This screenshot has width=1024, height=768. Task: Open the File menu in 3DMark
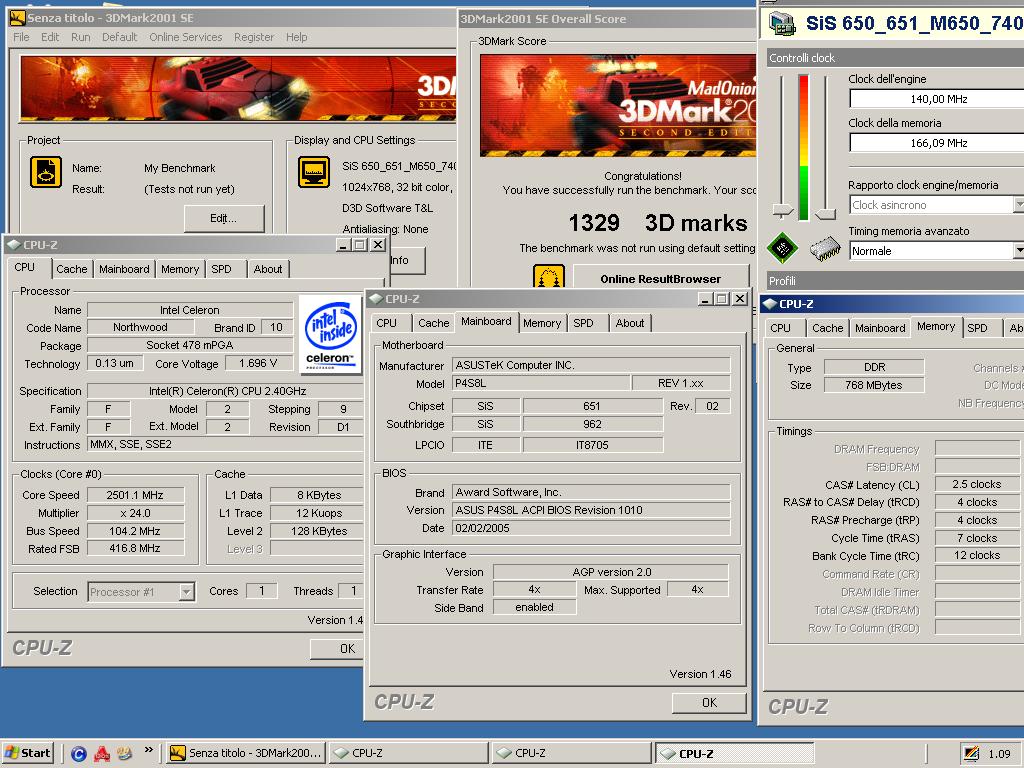click(22, 37)
